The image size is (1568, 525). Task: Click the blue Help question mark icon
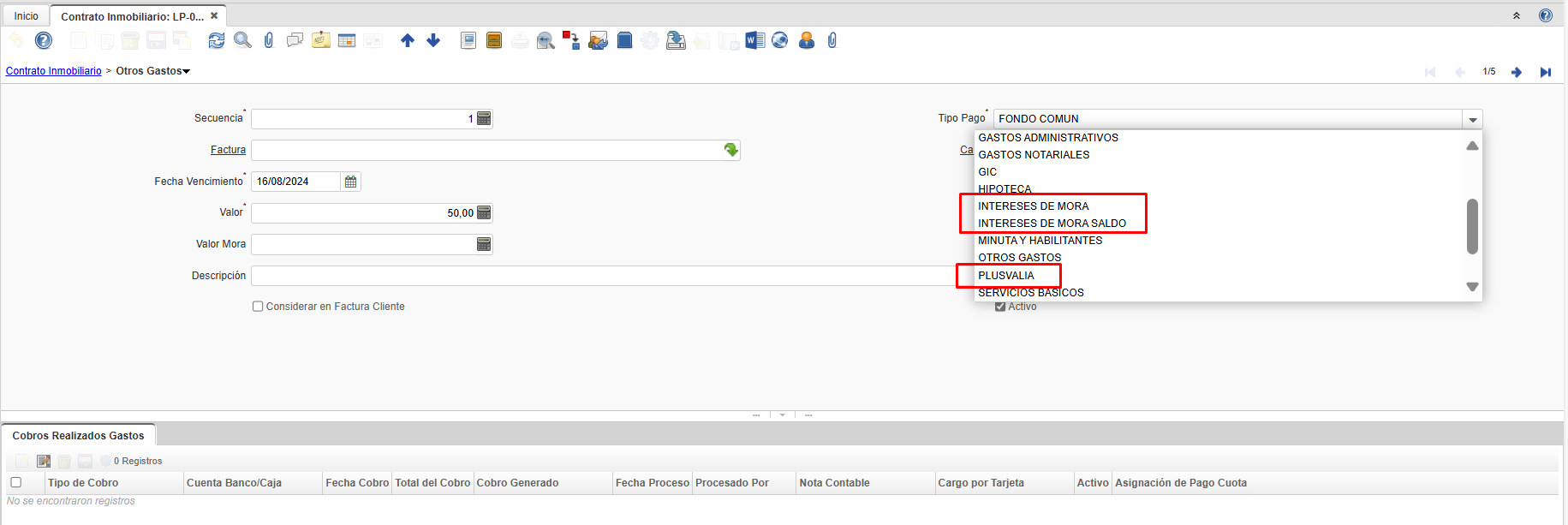coord(44,40)
